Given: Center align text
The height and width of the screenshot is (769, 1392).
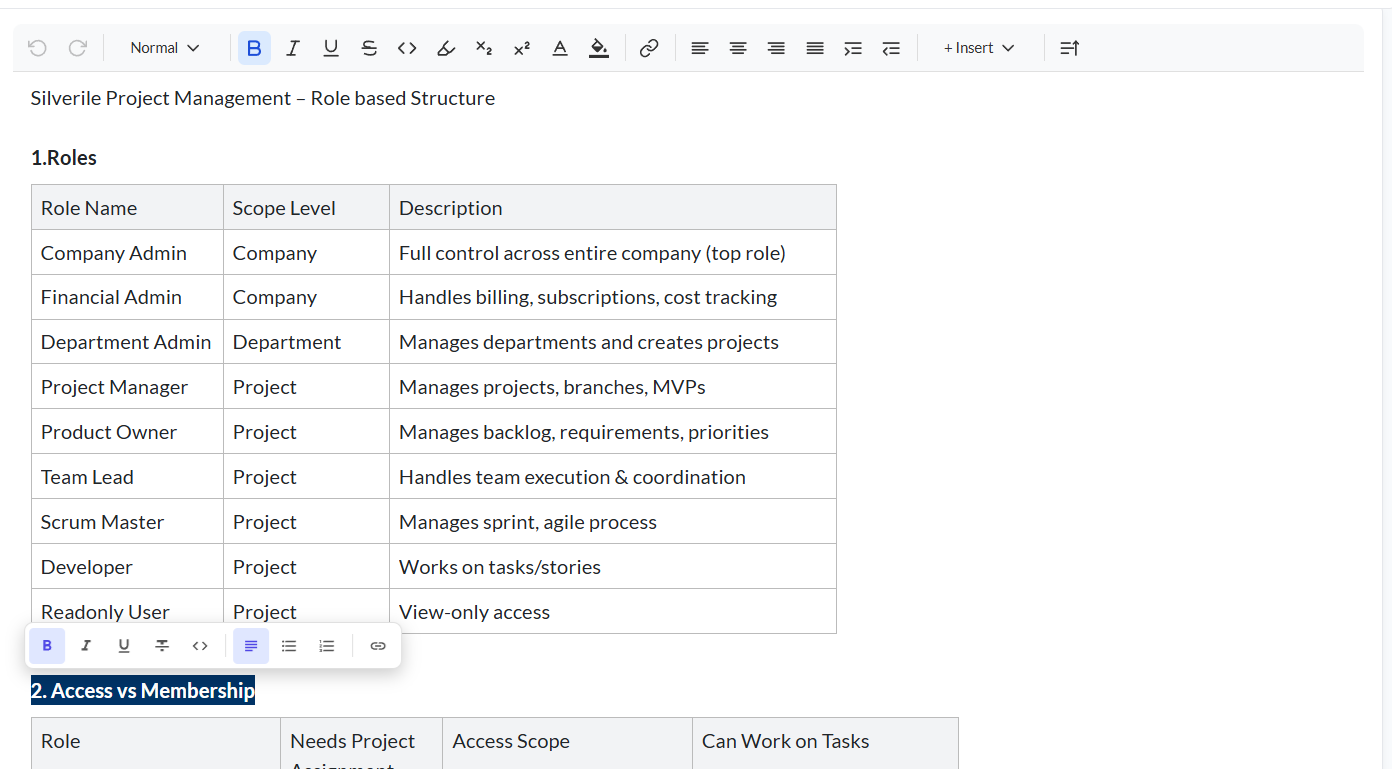Looking at the screenshot, I should click(738, 48).
